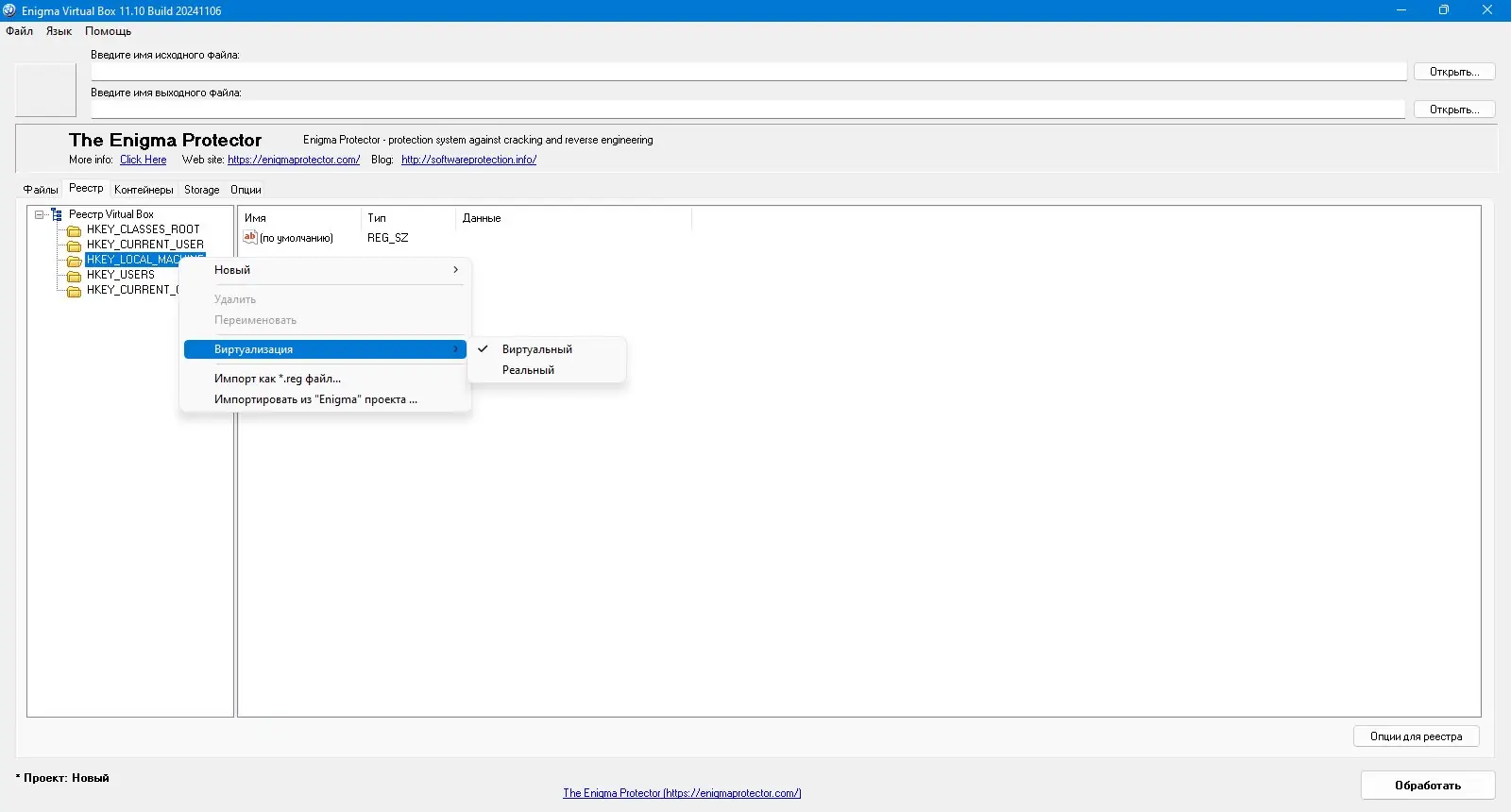Image resolution: width=1511 pixels, height=812 pixels.
Task: Switch to the Опции tab
Action: point(246,190)
